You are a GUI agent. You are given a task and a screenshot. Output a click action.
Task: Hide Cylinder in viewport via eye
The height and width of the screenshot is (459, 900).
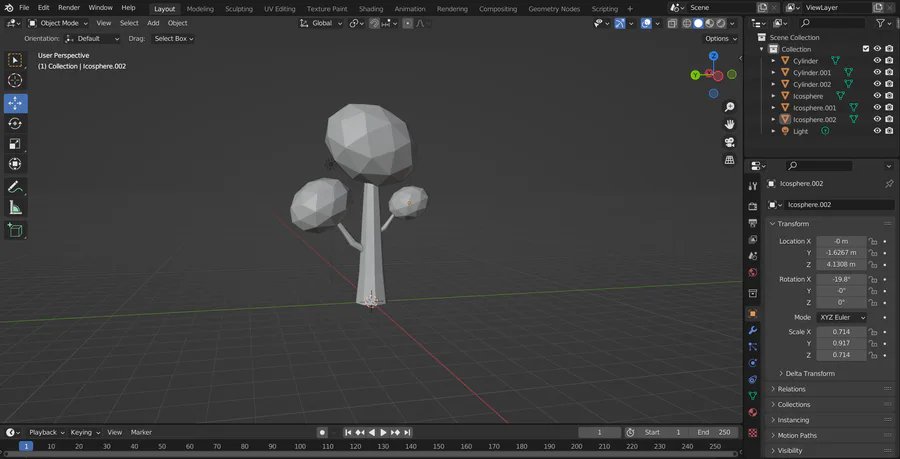877,61
